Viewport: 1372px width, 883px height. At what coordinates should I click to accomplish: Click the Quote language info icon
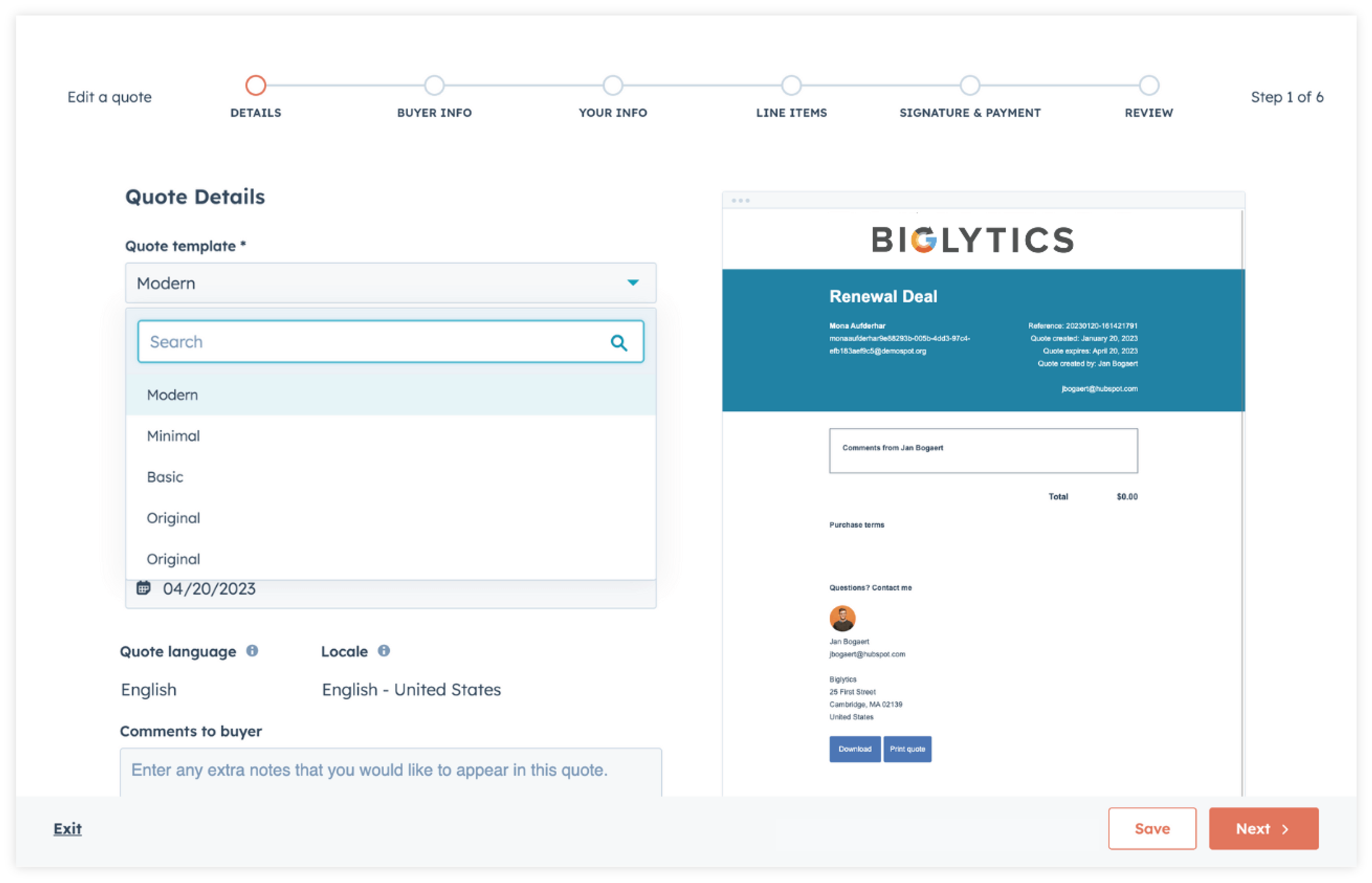(x=252, y=651)
